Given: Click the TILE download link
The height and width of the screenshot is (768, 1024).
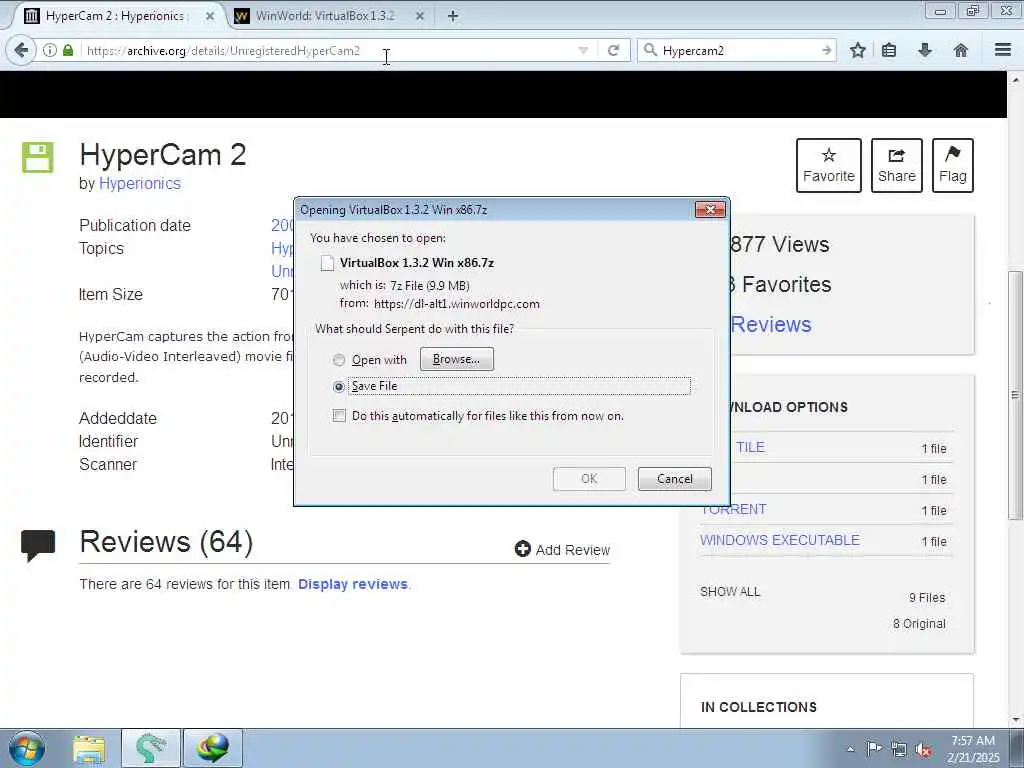Looking at the screenshot, I should [x=750, y=447].
